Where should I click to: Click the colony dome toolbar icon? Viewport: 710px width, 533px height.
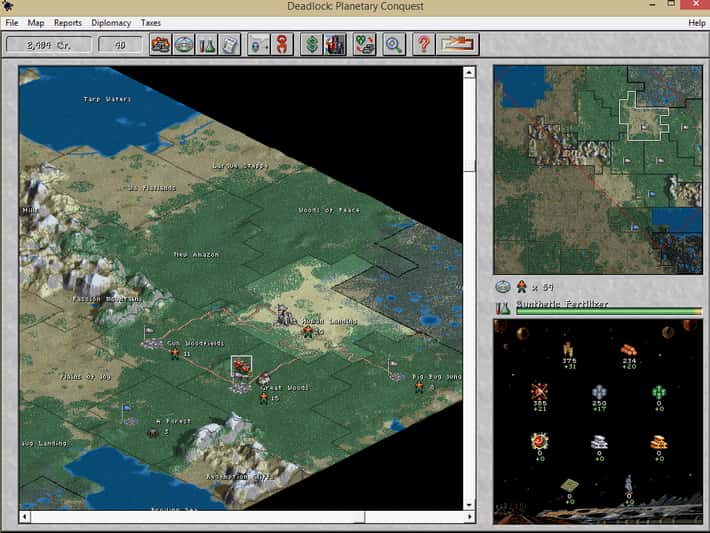183,44
